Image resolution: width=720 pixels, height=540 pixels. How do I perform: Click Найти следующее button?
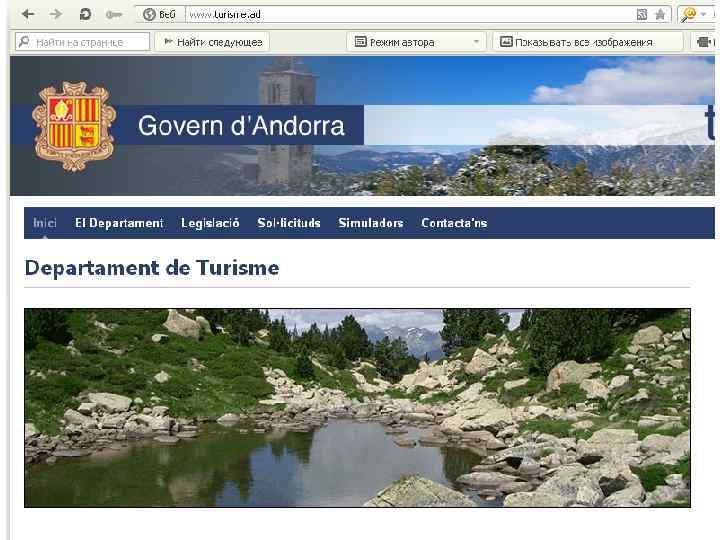(x=213, y=42)
